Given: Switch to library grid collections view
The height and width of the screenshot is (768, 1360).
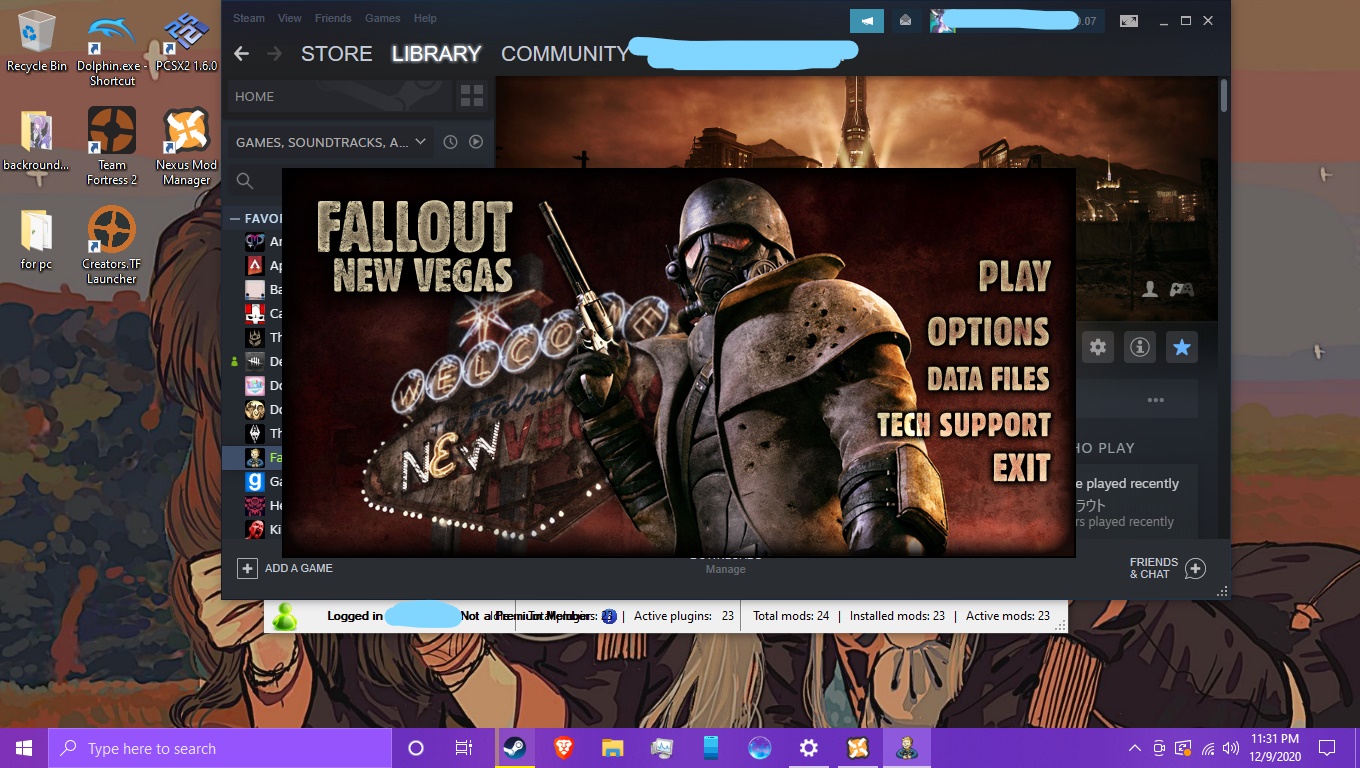Looking at the screenshot, I should click(472, 97).
